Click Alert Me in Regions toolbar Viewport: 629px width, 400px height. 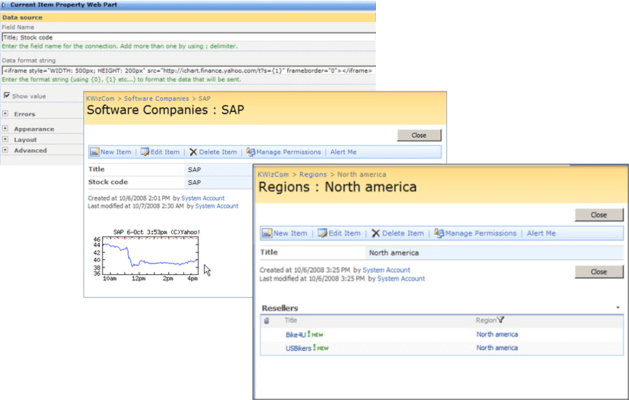[x=541, y=233]
